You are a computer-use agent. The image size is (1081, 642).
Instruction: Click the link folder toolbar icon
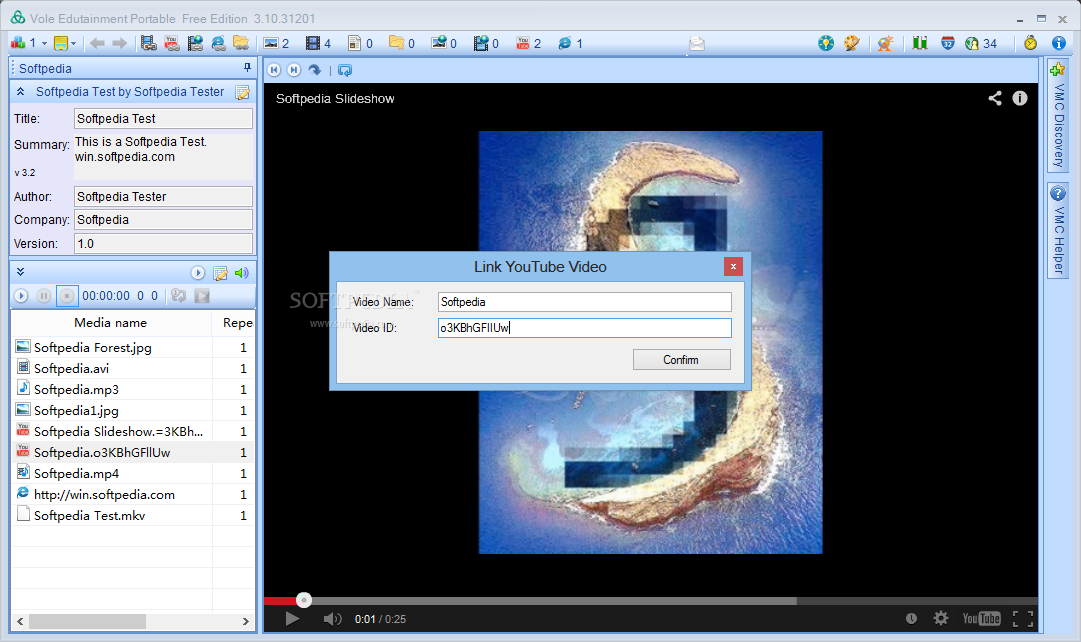point(241,43)
